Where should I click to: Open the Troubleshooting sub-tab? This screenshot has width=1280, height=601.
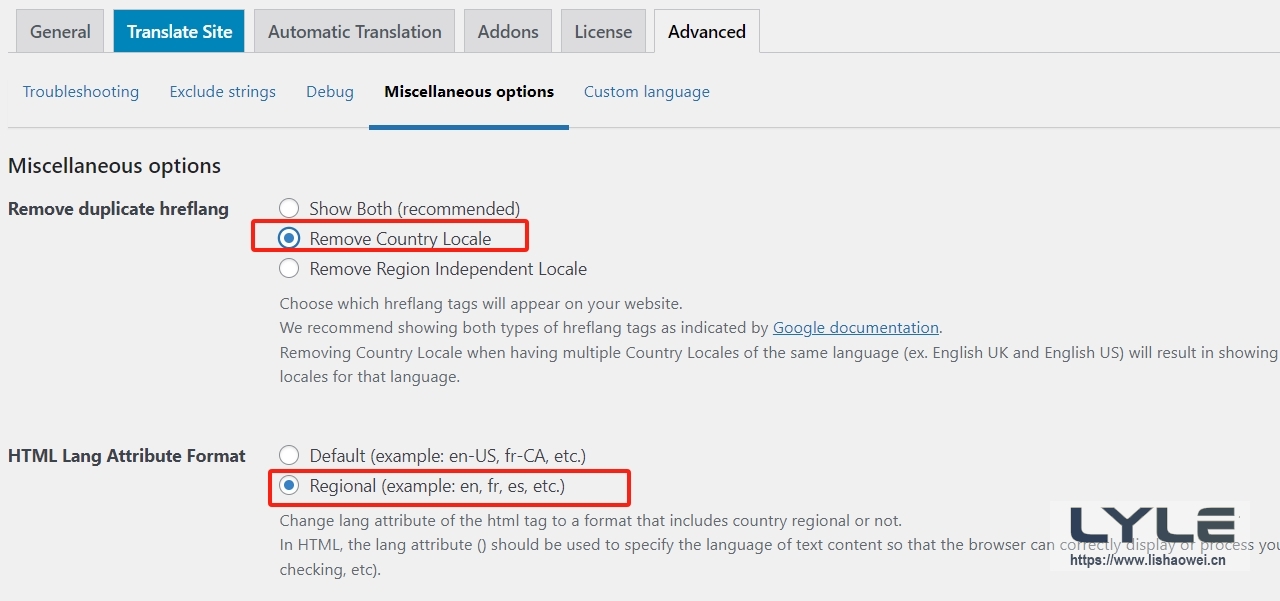tap(81, 92)
